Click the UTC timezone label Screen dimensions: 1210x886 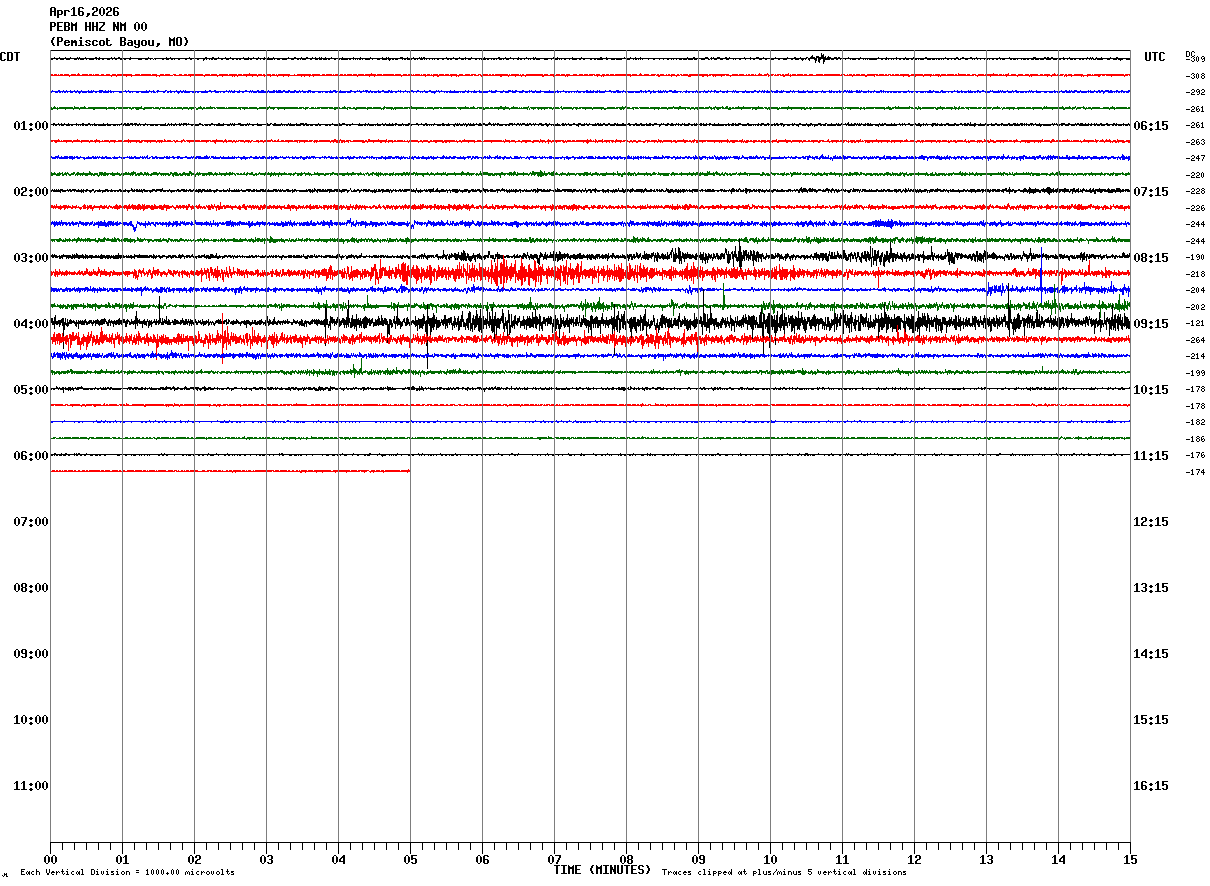1155,57
